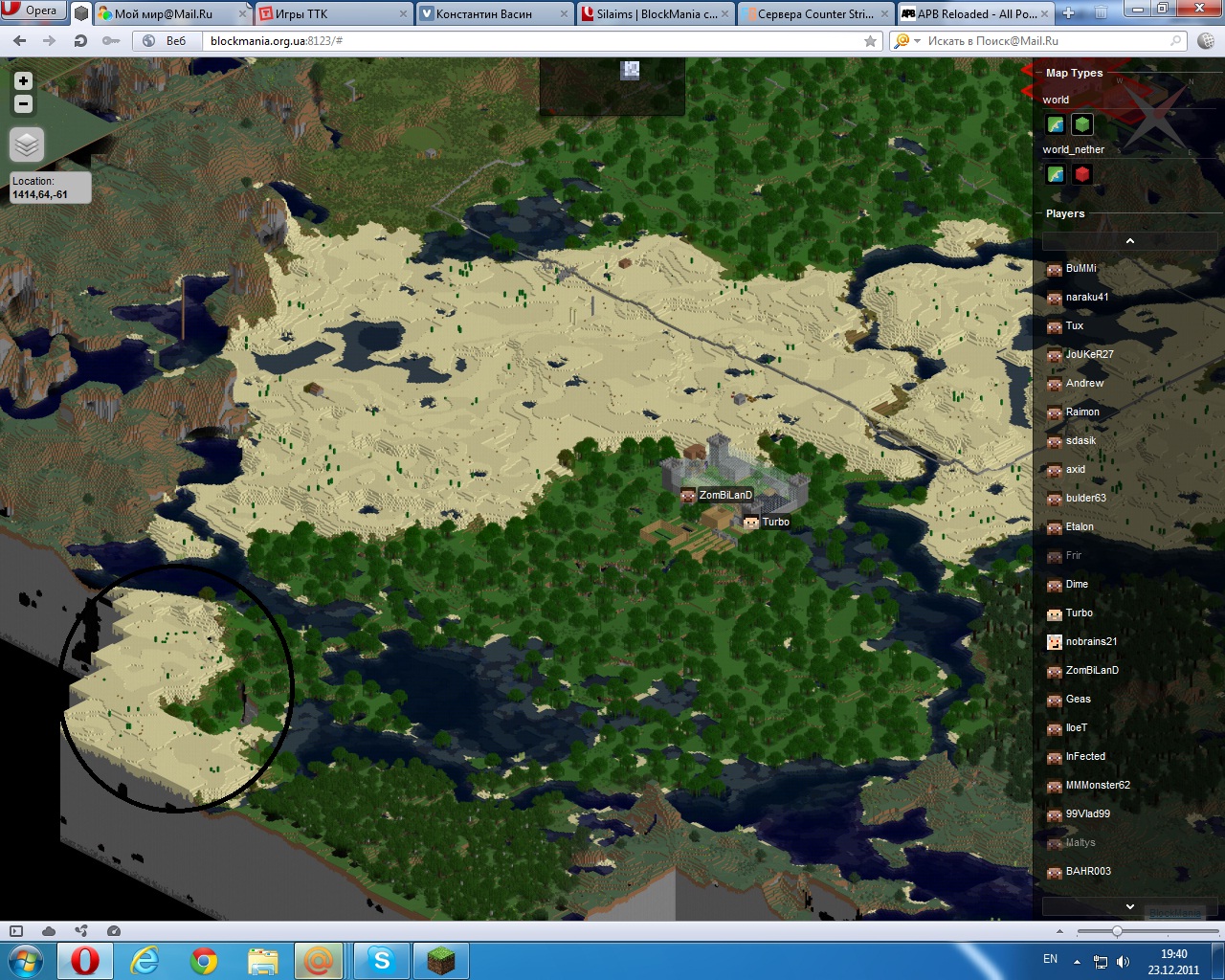Switch to Silaims BlockMania tab
Screen dimensions: 1225x980
(x=657, y=14)
